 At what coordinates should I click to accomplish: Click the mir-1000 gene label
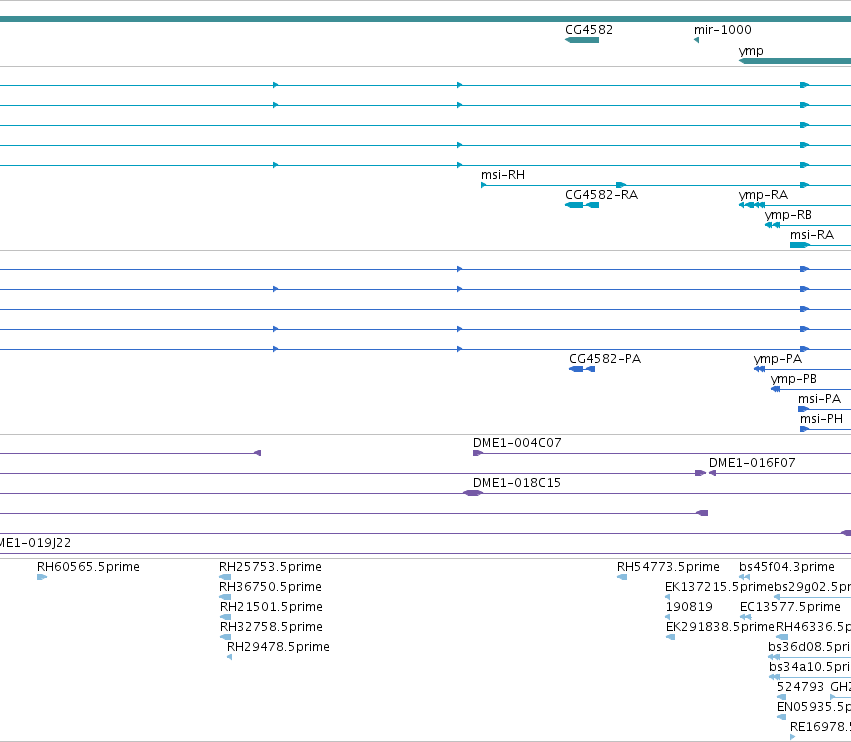coord(722,30)
